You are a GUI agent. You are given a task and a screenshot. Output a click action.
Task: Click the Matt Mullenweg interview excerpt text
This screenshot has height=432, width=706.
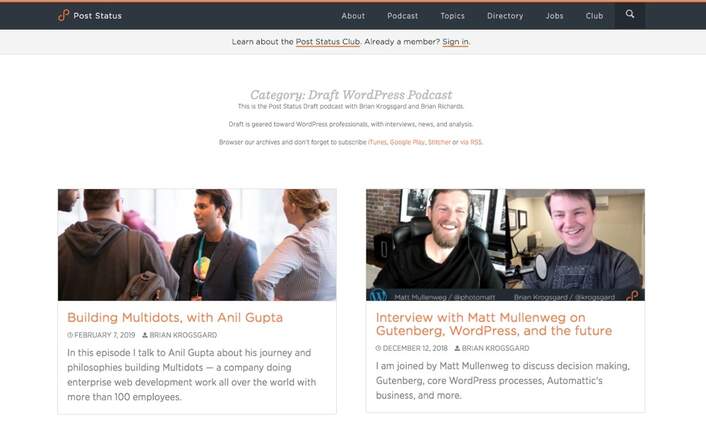tap(502, 381)
